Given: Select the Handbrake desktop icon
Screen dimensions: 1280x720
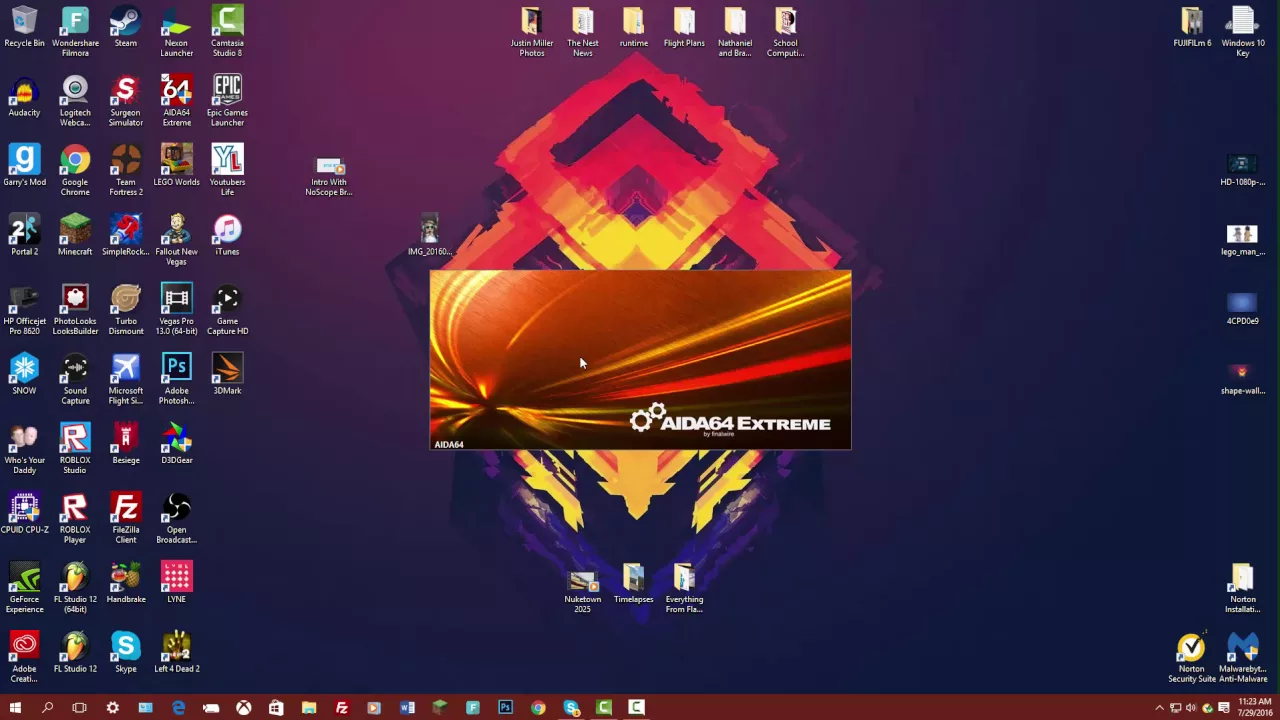Looking at the screenshot, I should [x=125, y=584].
